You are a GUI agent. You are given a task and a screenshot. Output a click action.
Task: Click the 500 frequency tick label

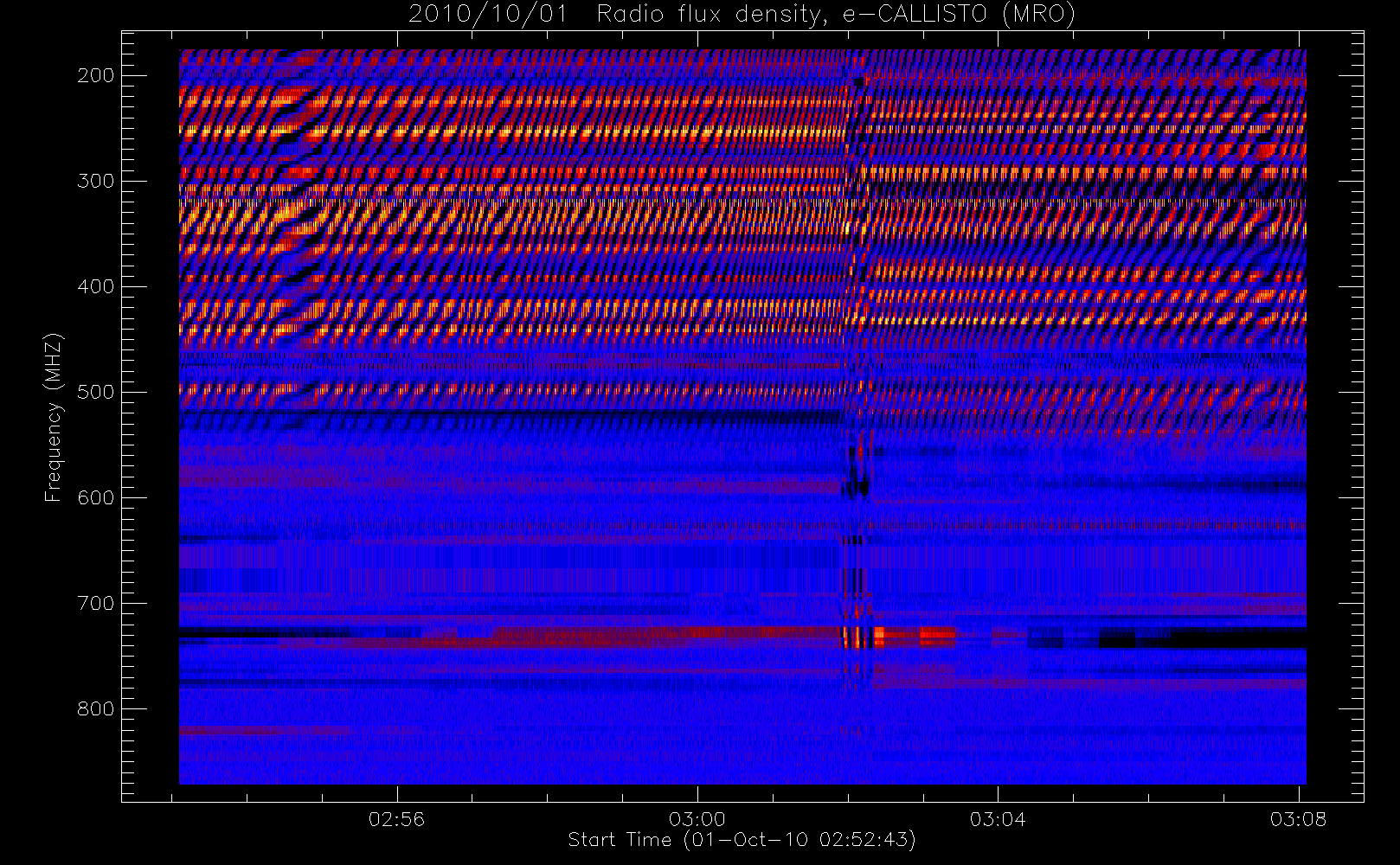click(x=95, y=392)
